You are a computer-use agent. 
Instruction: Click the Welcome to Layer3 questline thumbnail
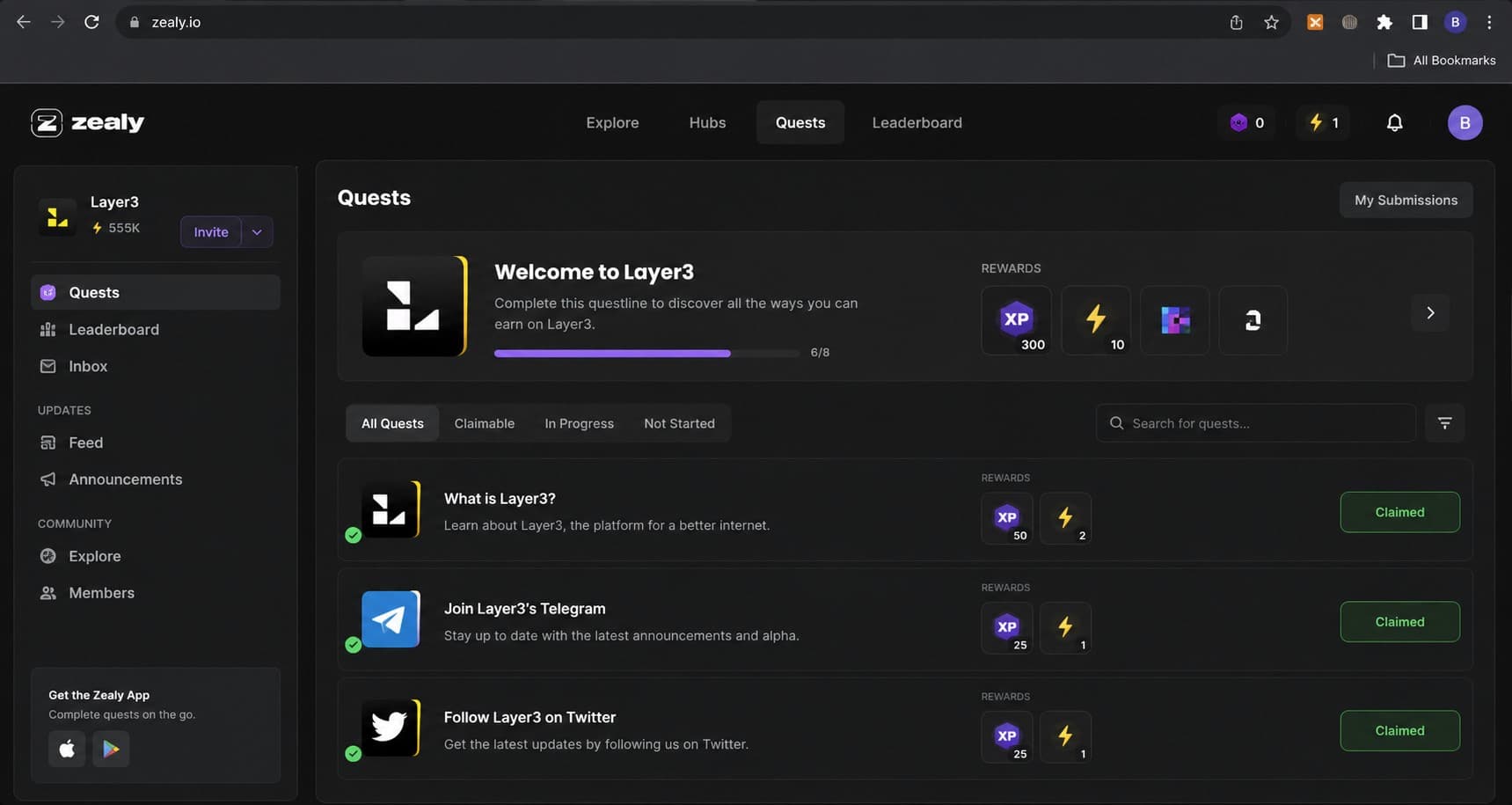[414, 306]
